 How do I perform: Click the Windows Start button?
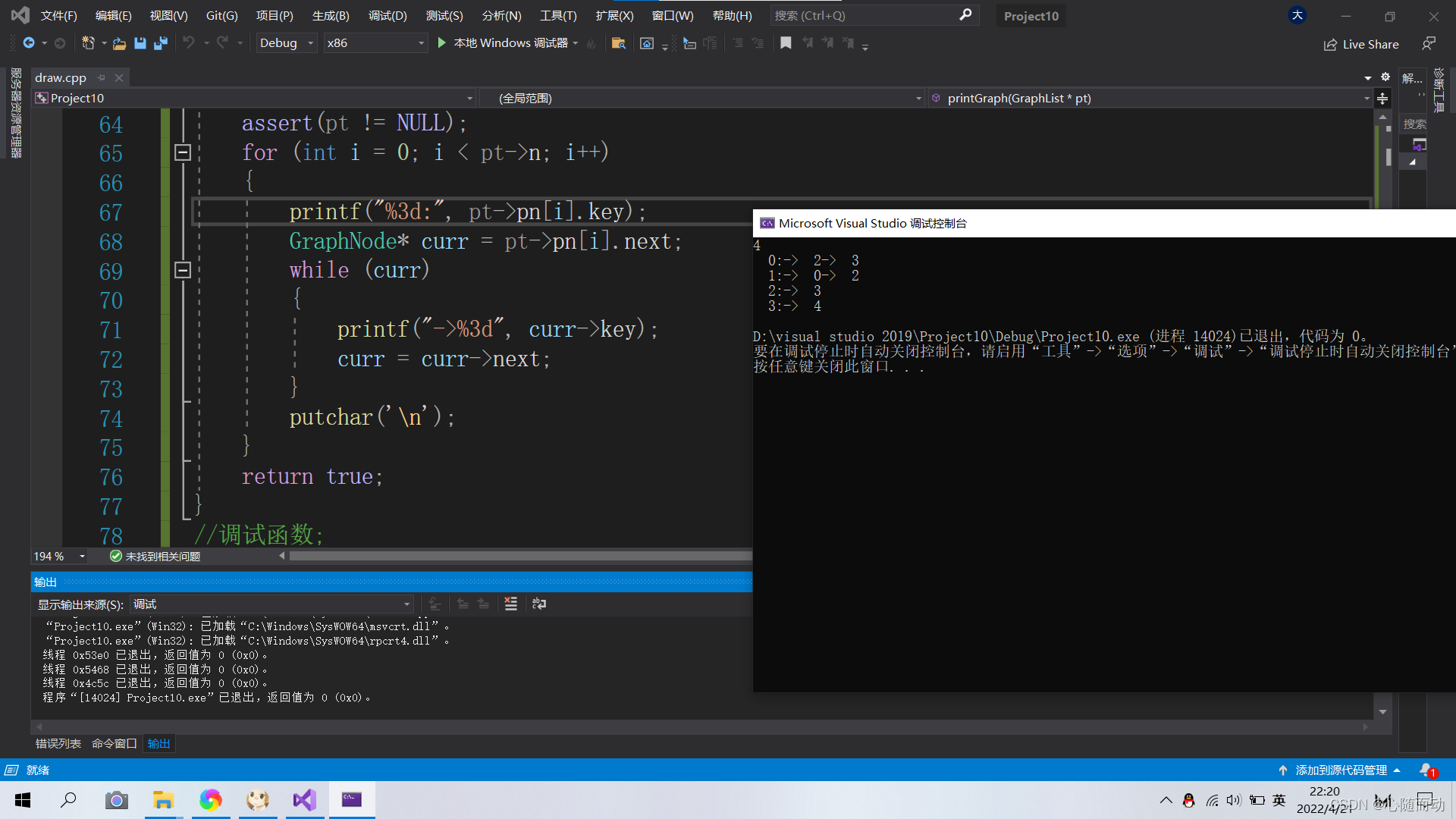click(x=23, y=799)
